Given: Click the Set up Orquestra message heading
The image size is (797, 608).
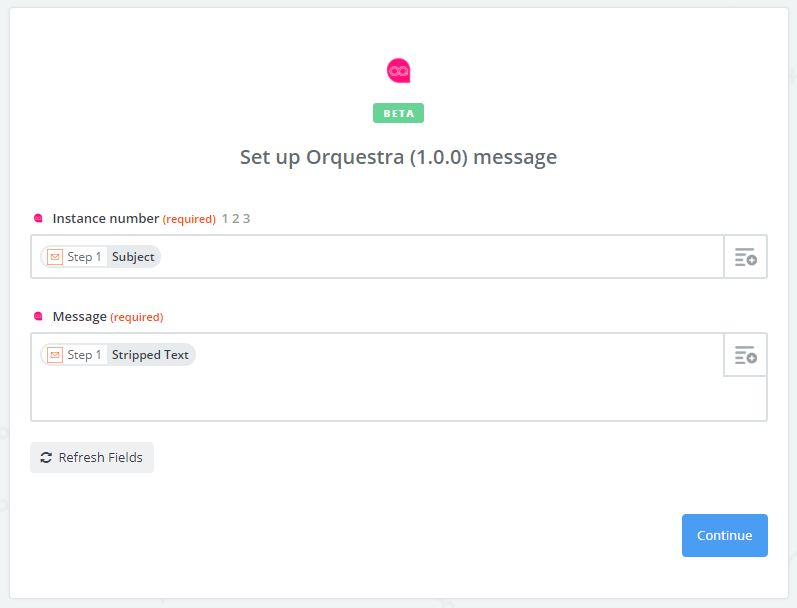Looking at the screenshot, I should coord(398,157).
